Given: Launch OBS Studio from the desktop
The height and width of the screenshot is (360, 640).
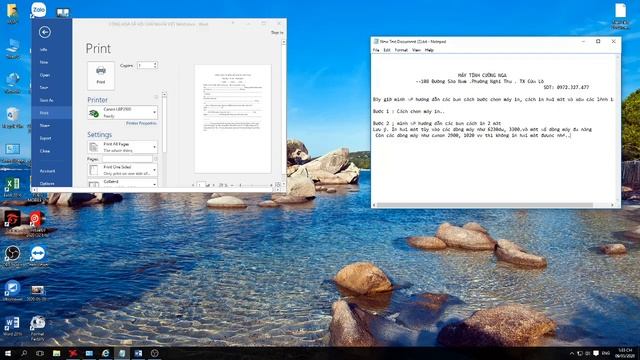Looking at the screenshot, I should tap(12, 256).
